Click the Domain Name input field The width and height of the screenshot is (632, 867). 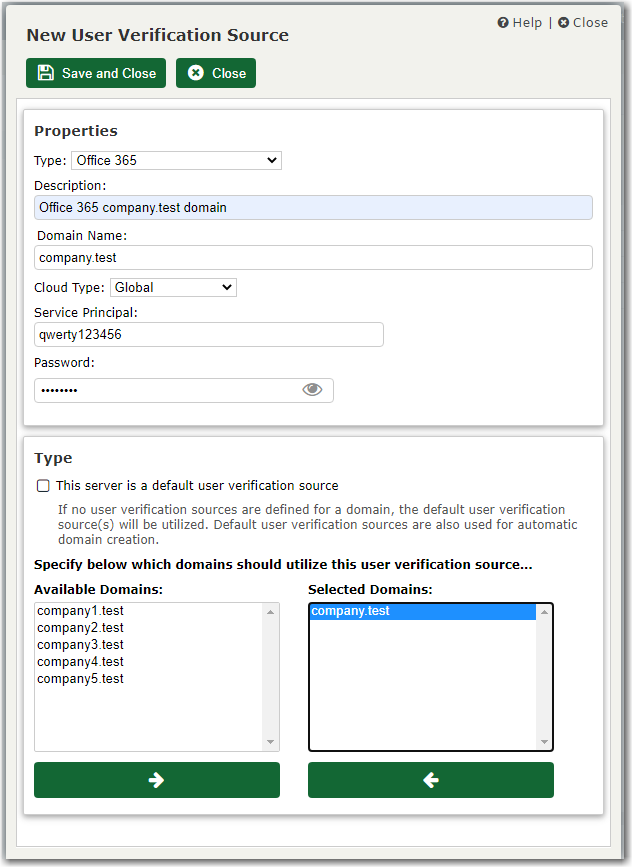click(313, 258)
